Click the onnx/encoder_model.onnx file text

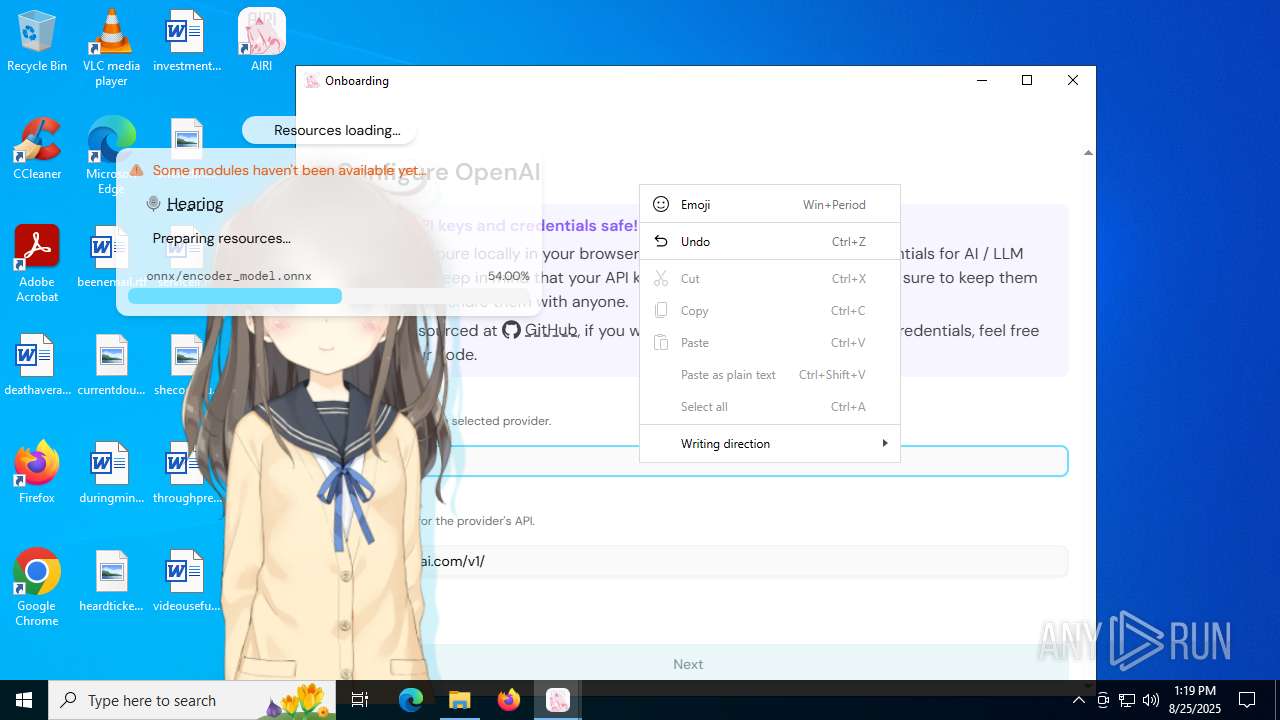(229, 276)
